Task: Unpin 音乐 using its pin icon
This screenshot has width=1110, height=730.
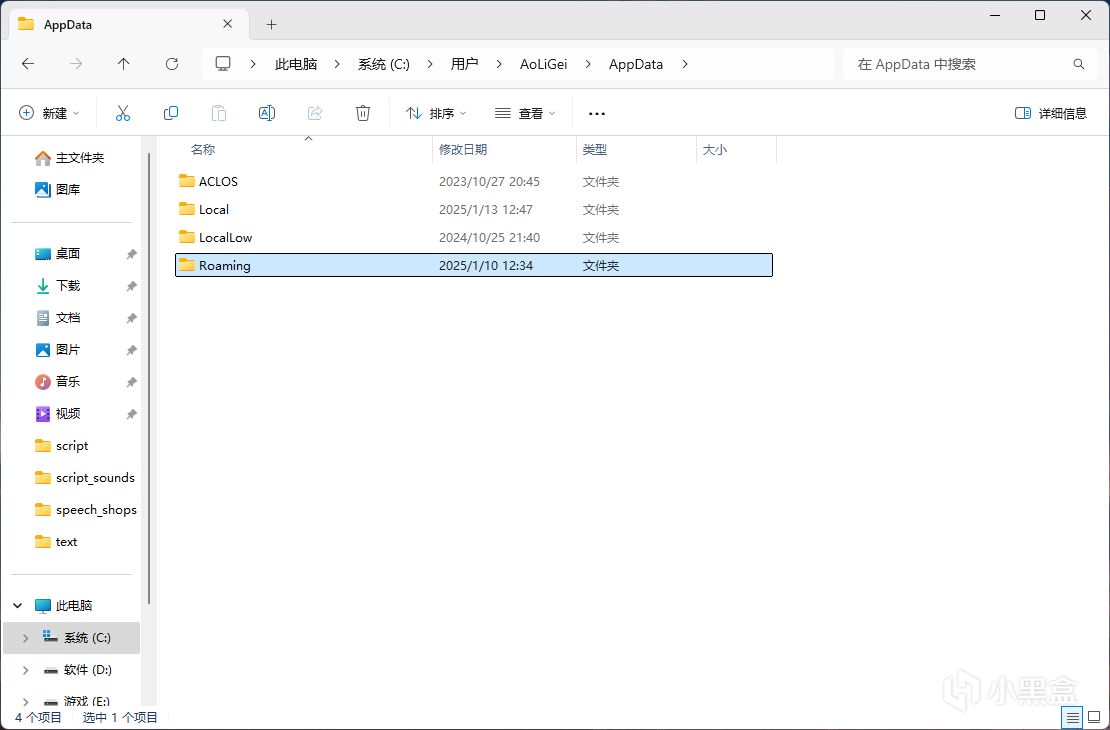Action: pyautogui.click(x=131, y=382)
